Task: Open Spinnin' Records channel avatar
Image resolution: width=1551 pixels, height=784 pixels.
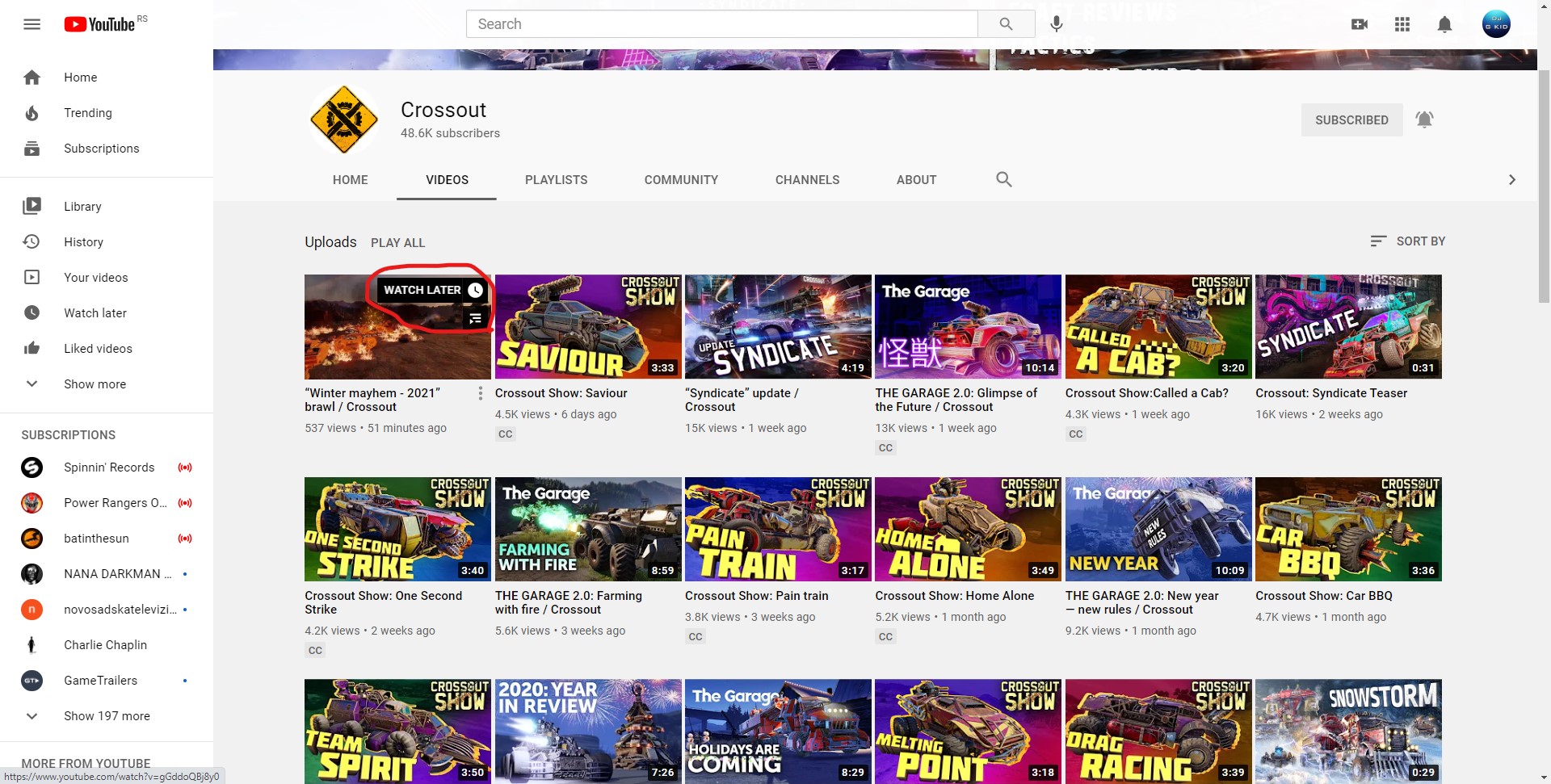Action: pos(32,467)
